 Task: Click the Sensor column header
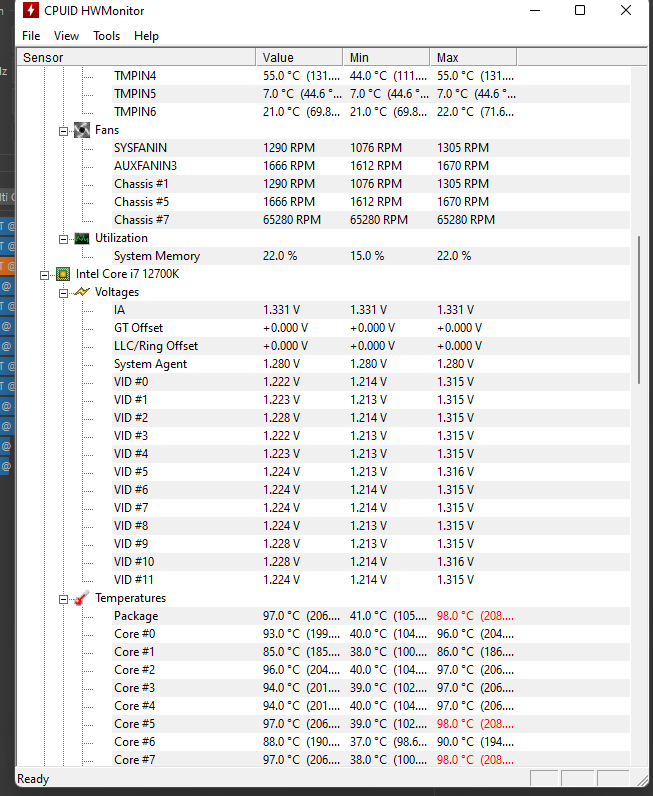tap(136, 57)
